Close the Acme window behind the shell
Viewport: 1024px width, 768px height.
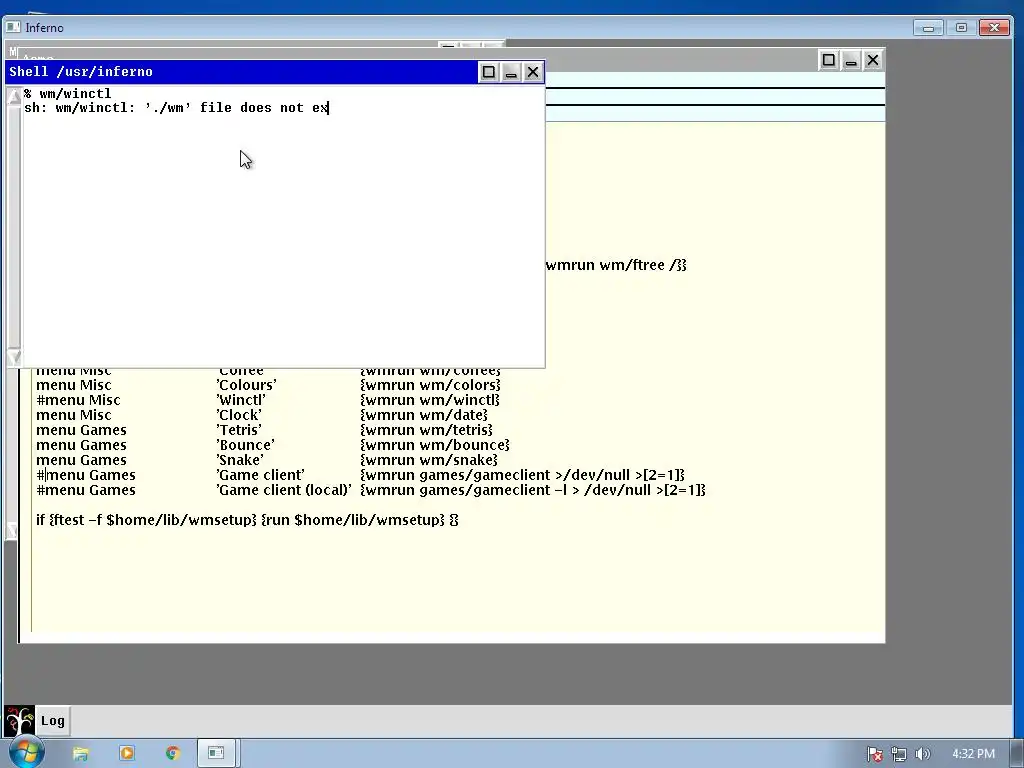click(873, 60)
